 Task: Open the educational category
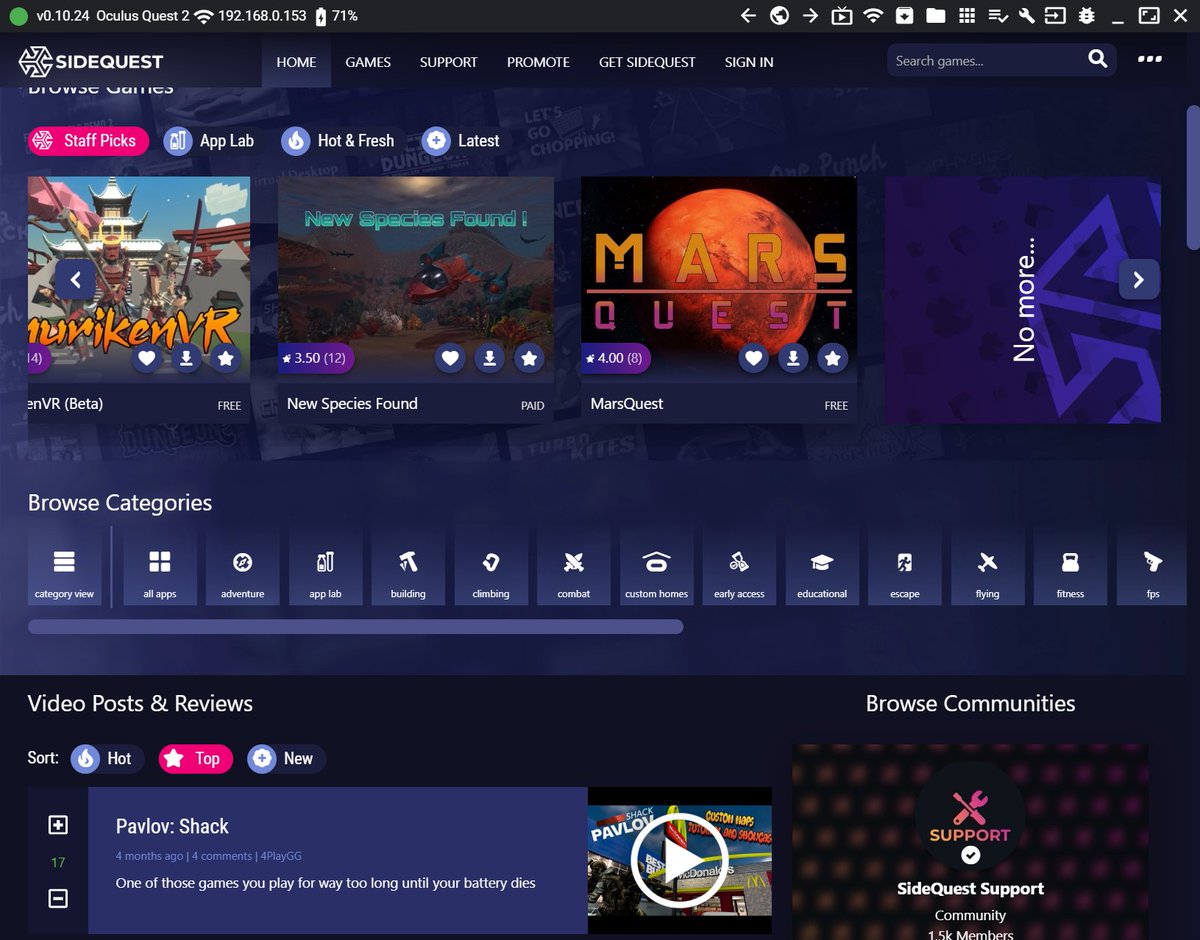pos(822,567)
